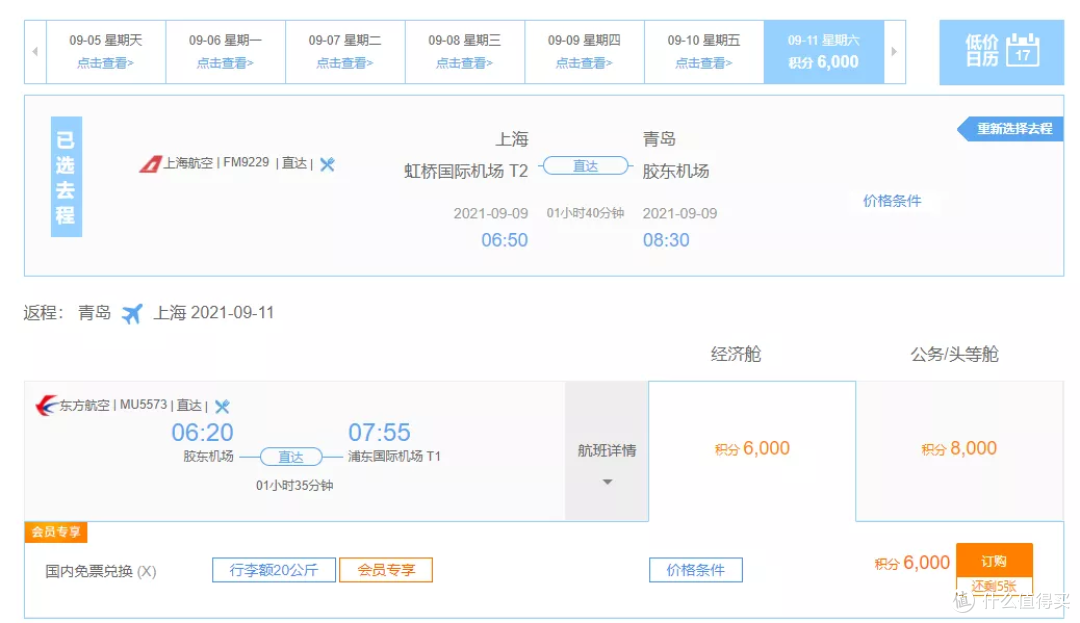Click 价格条件 button in fare row
This screenshot has width=1080, height=623.
pyautogui.click(x=696, y=570)
